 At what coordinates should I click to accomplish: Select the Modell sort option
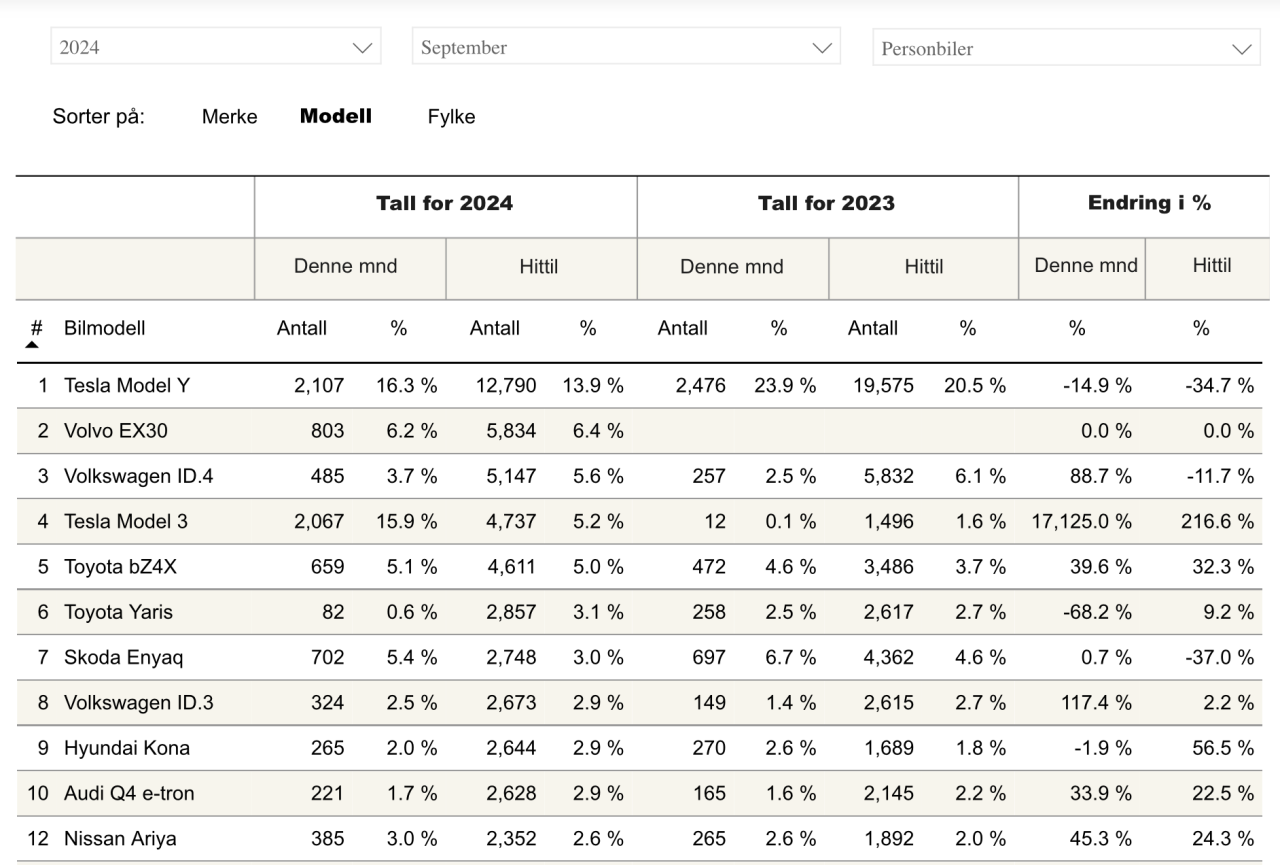point(336,116)
